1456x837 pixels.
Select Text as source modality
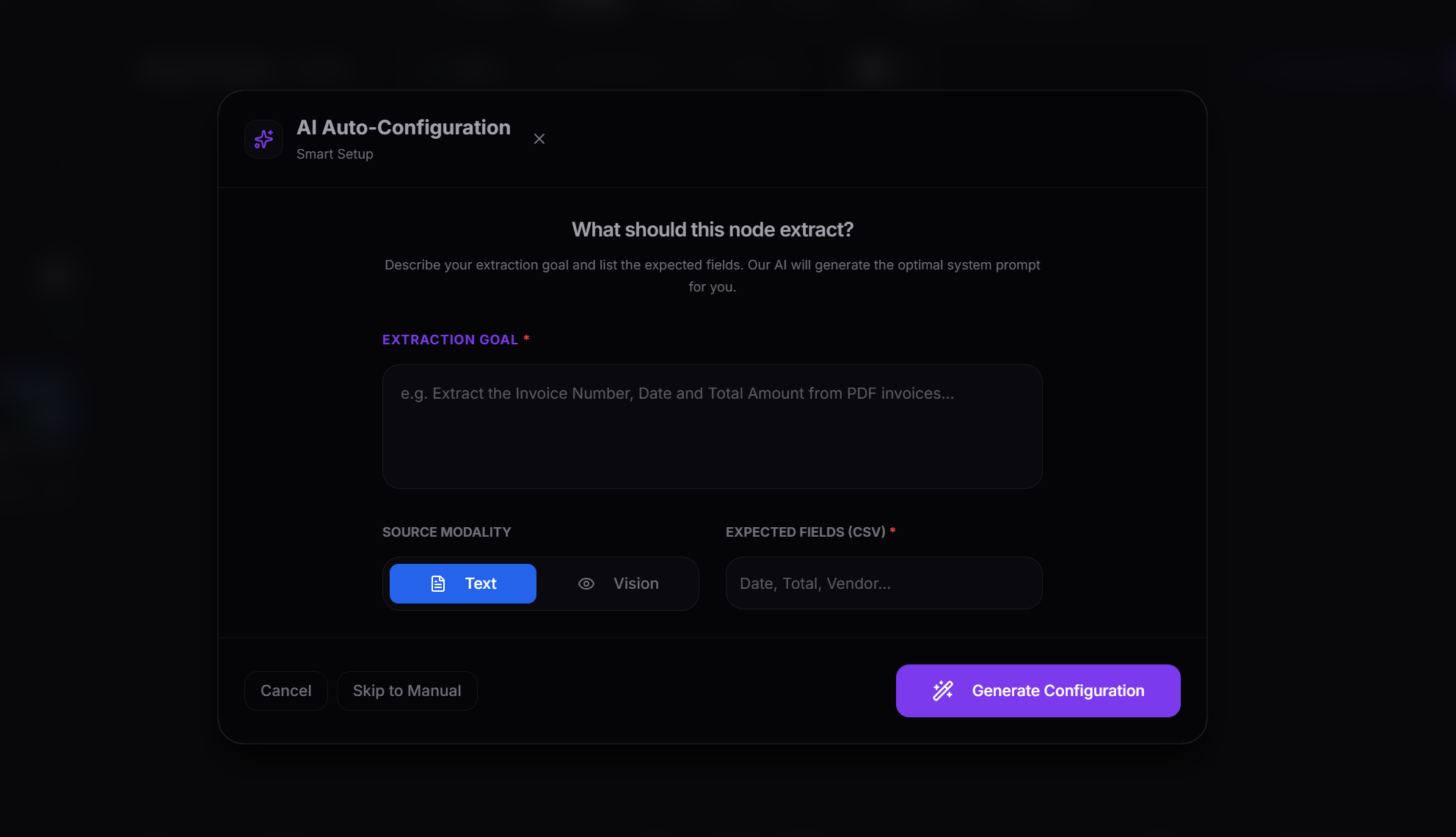click(463, 584)
